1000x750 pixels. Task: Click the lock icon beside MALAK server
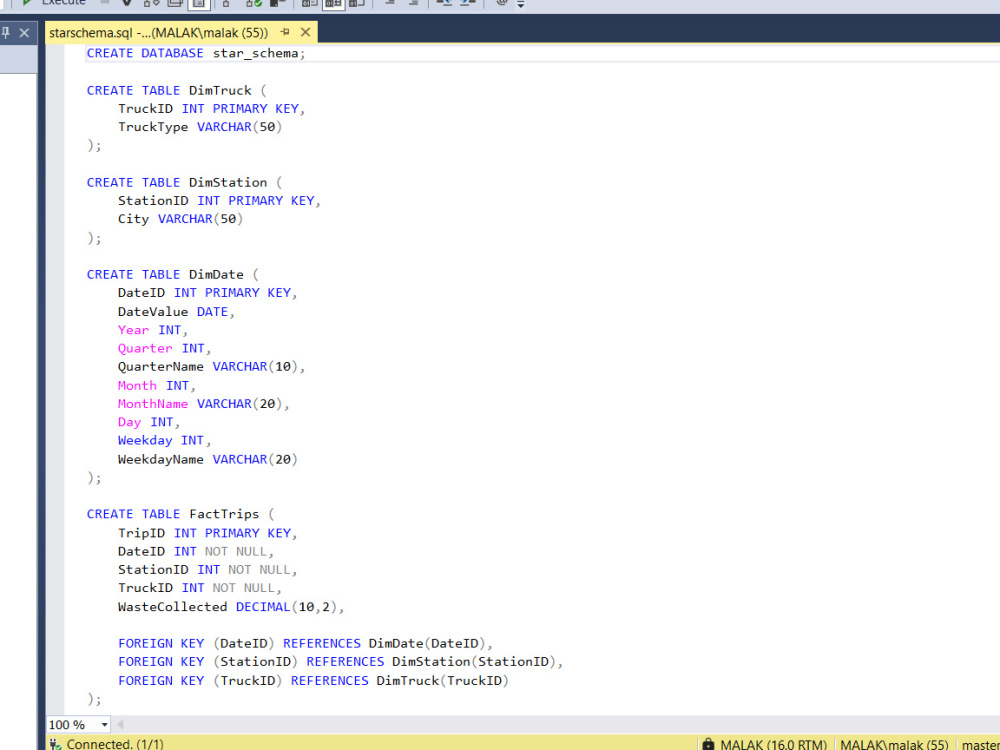click(x=708, y=744)
